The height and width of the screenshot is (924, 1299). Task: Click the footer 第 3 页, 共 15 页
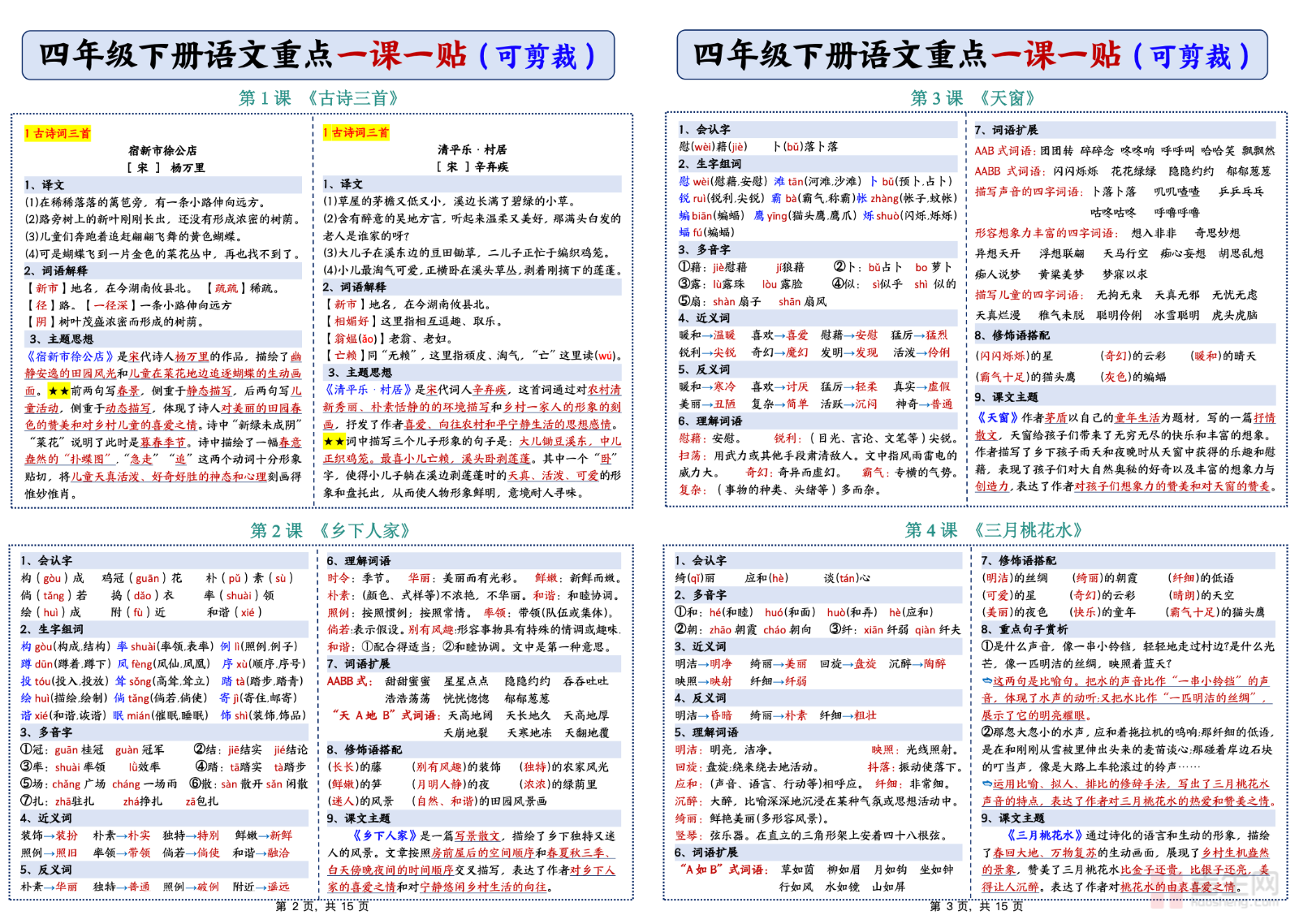click(x=976, y=906)
